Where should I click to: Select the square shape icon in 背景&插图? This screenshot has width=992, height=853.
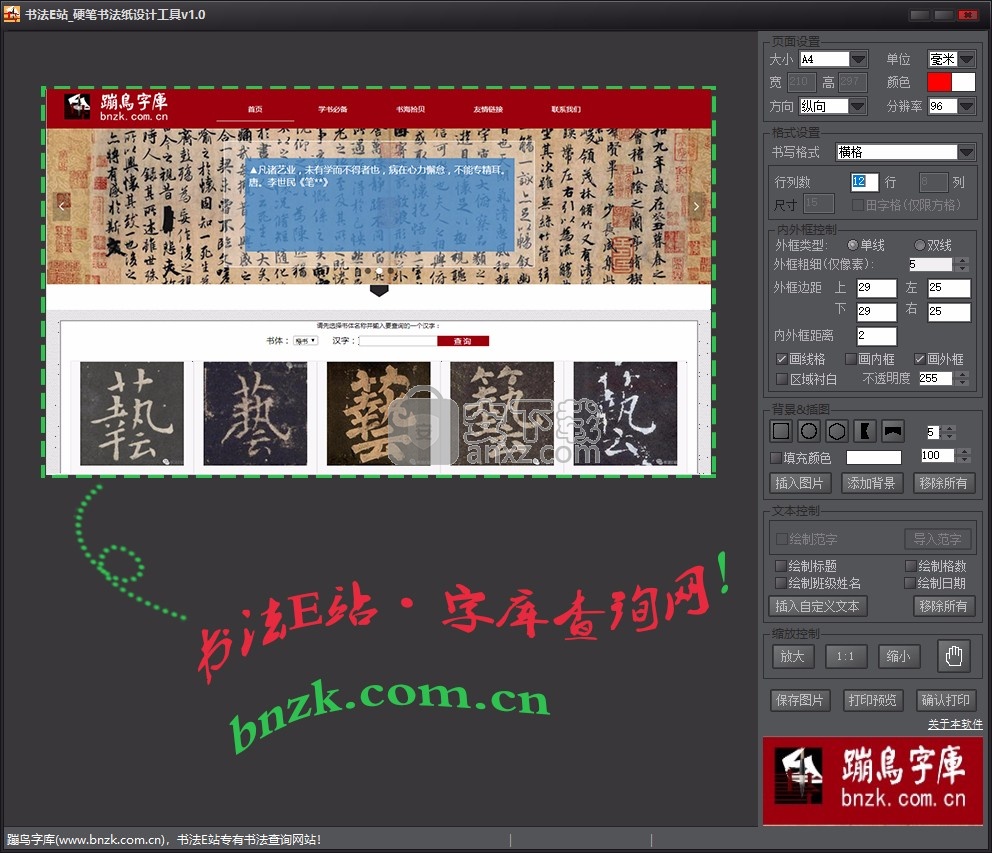click(781, 432)
